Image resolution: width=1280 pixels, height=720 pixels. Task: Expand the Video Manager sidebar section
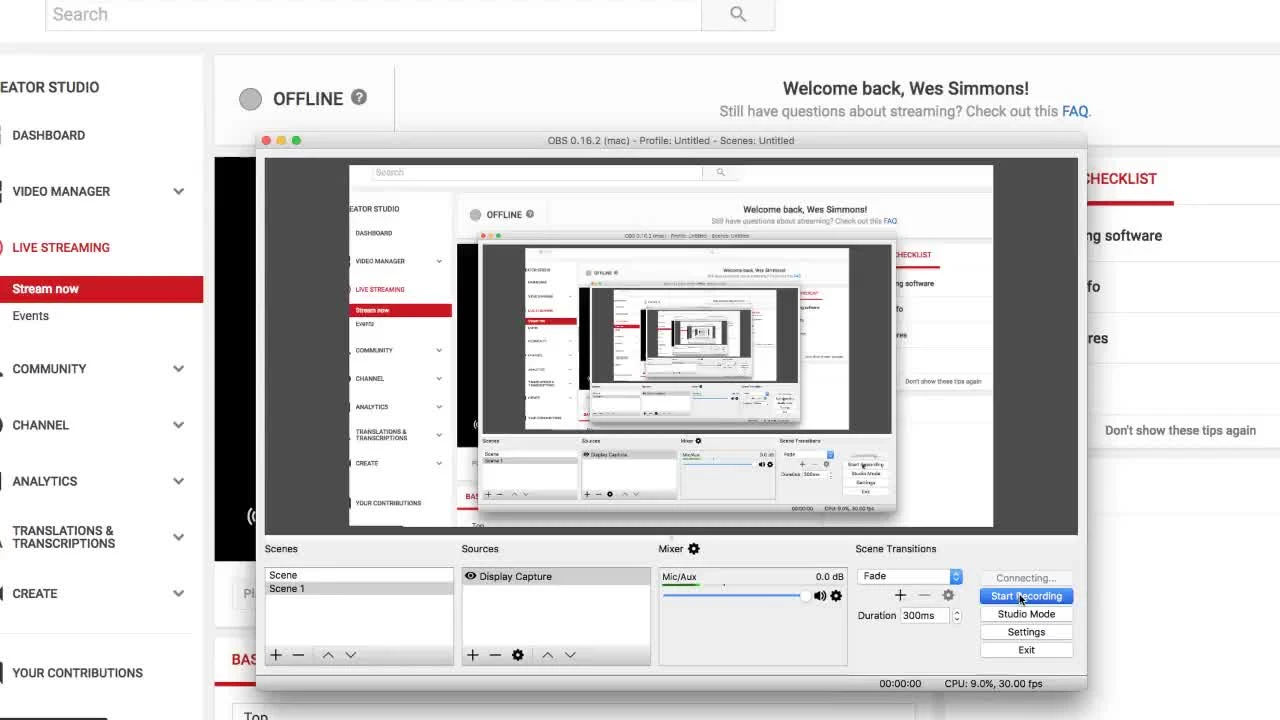(x=178, y=192)
